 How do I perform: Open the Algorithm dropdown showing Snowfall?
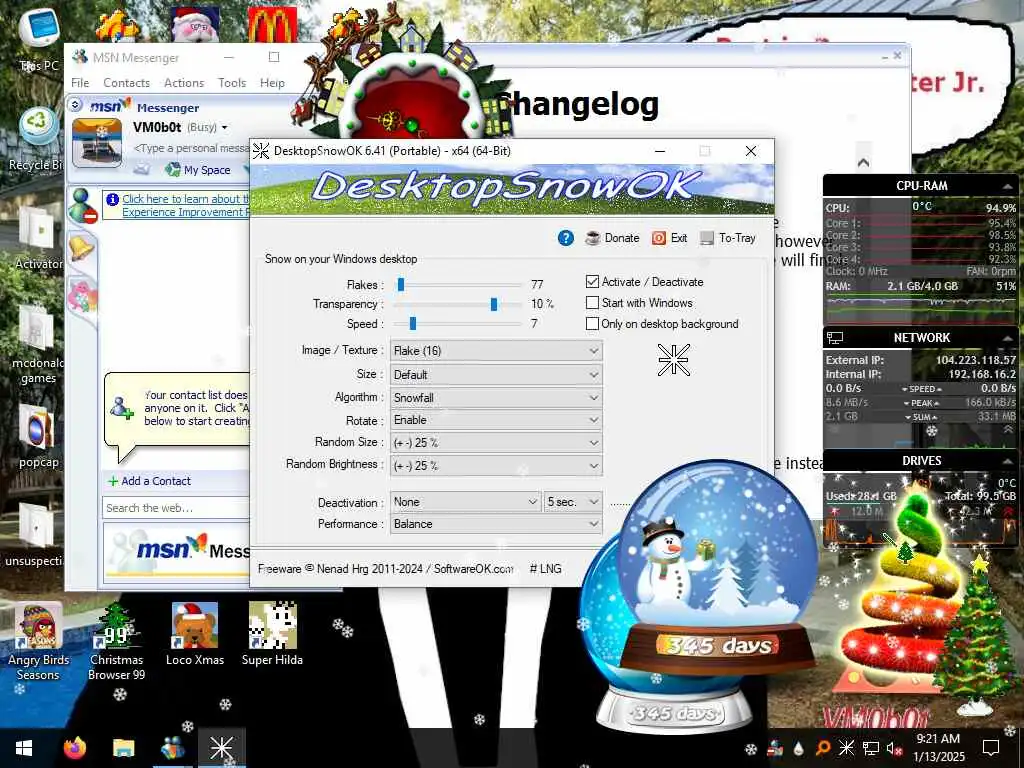(x=496, y=398)
